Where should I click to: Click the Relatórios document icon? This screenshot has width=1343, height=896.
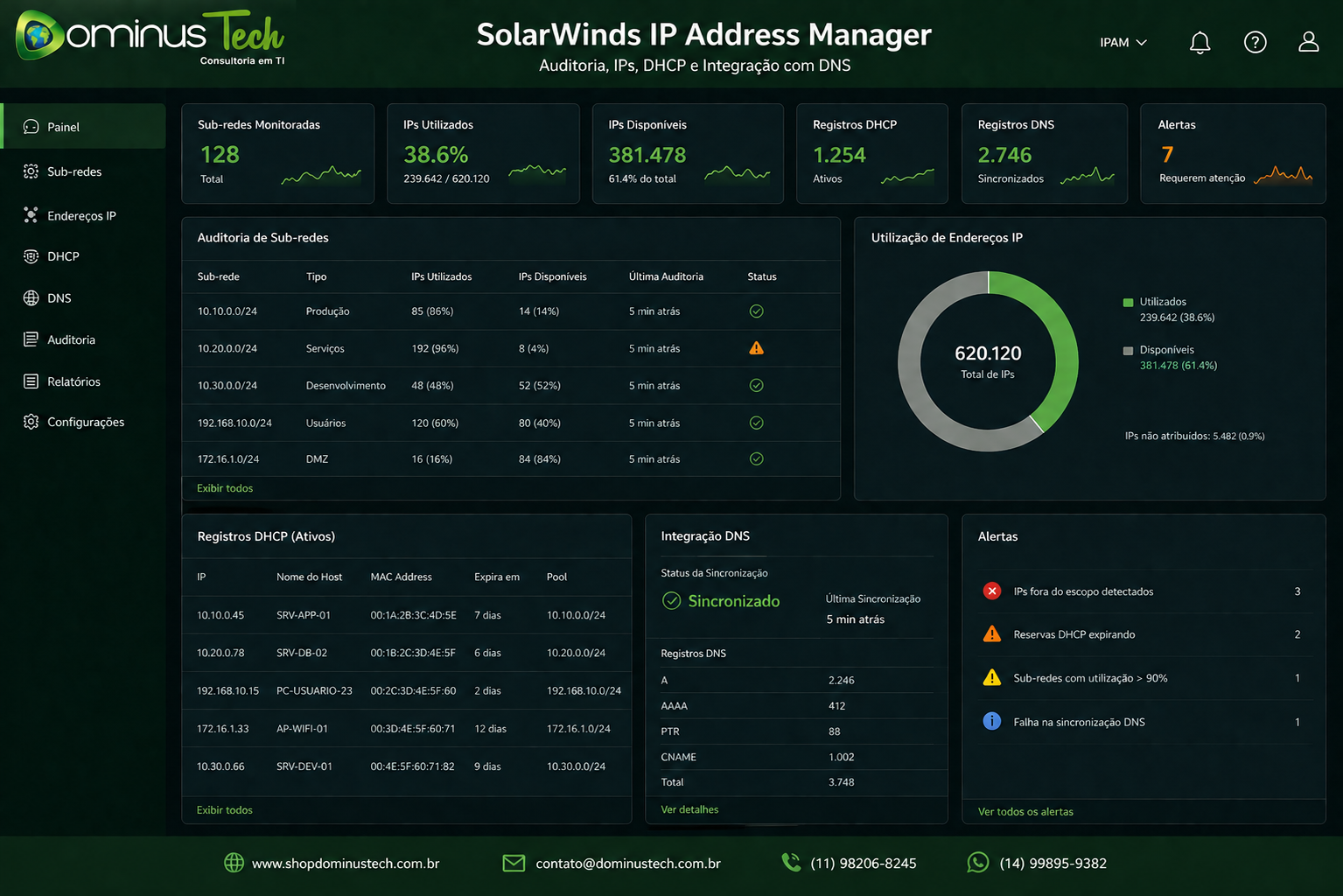tap(31, 381)
